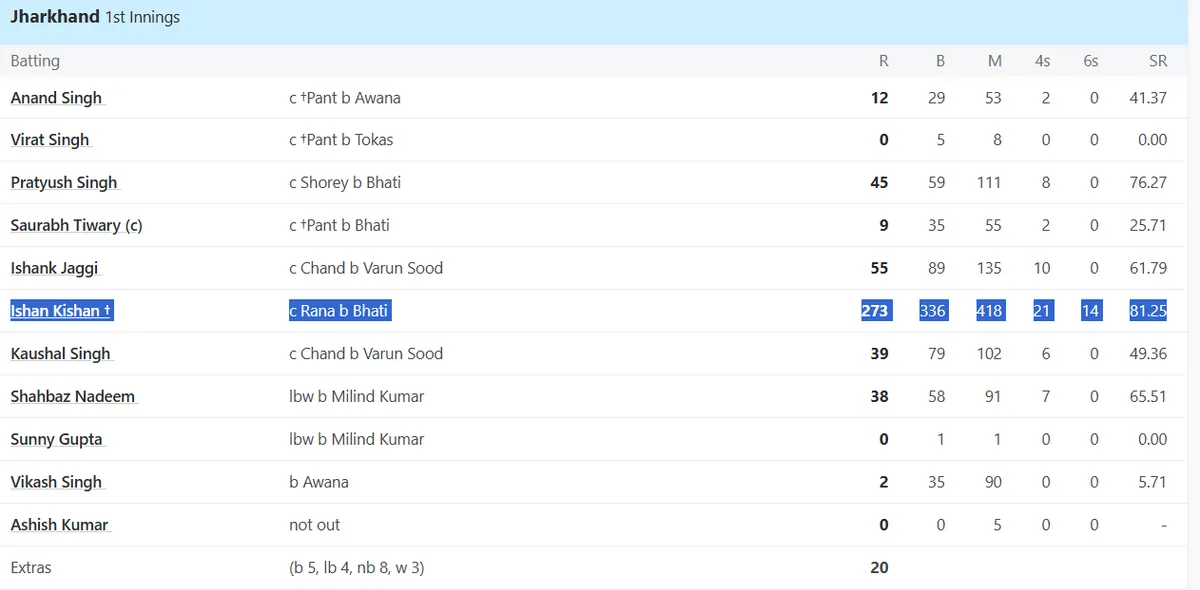Open Sunny Gupta player profile
The width and height of the screenshot is (1200, 590).
(57, 439)
